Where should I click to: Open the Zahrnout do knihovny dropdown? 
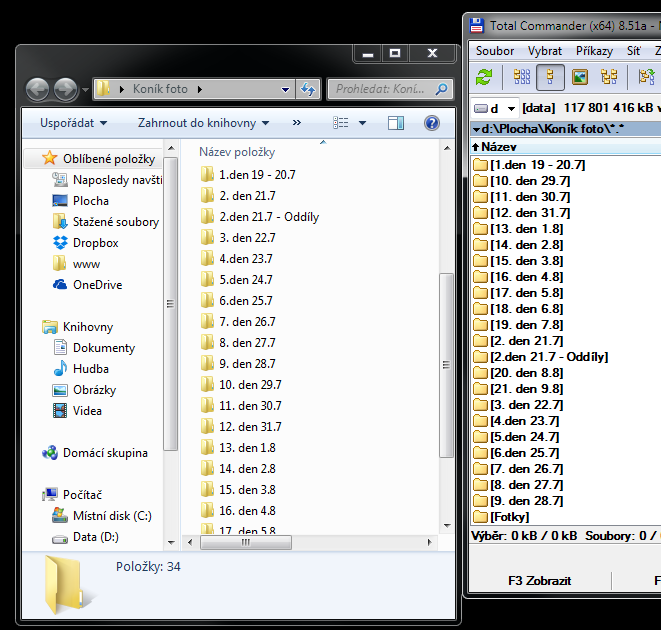[203, 123]
